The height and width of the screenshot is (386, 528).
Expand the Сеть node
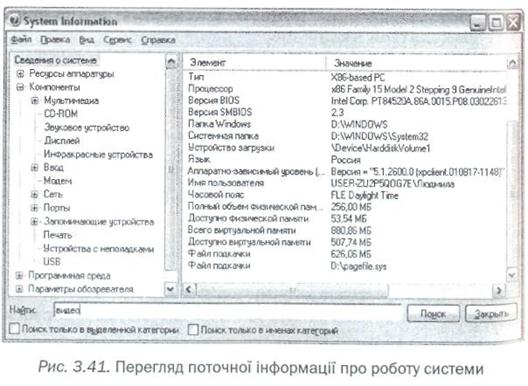point(34,194)
